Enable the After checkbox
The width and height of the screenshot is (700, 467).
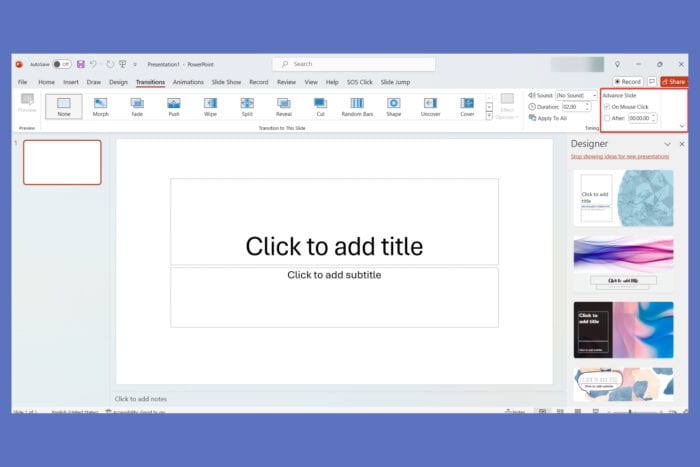[607, 118]
